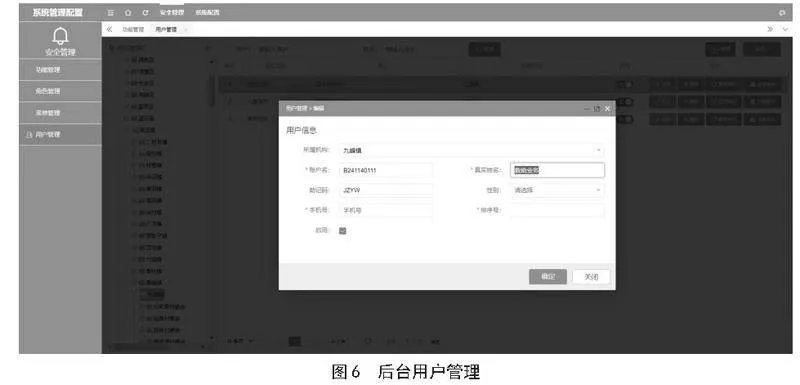This screenshot has height=385, width=800.
Task: Open 功能管理 in the left sidebar
Action: tap(61, 70)
